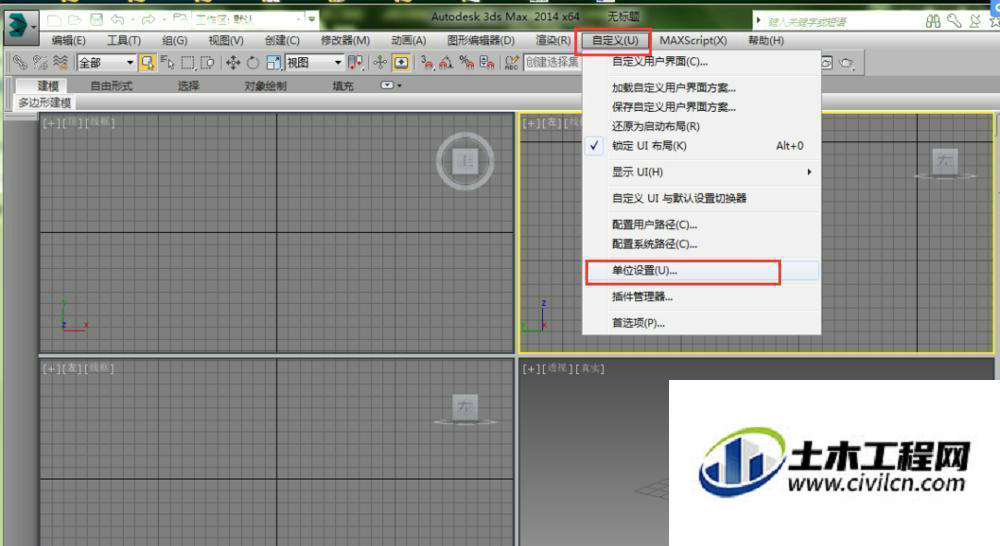This screenshot has width=1000, height=546.
Task: Activate the Select and Move tool
Action: [233, 63]
